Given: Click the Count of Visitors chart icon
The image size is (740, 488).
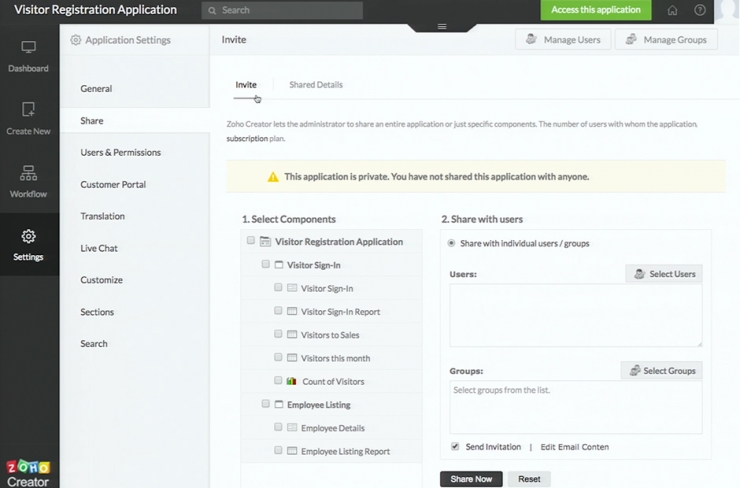Looking at the screenshot, I should [292, 381].
